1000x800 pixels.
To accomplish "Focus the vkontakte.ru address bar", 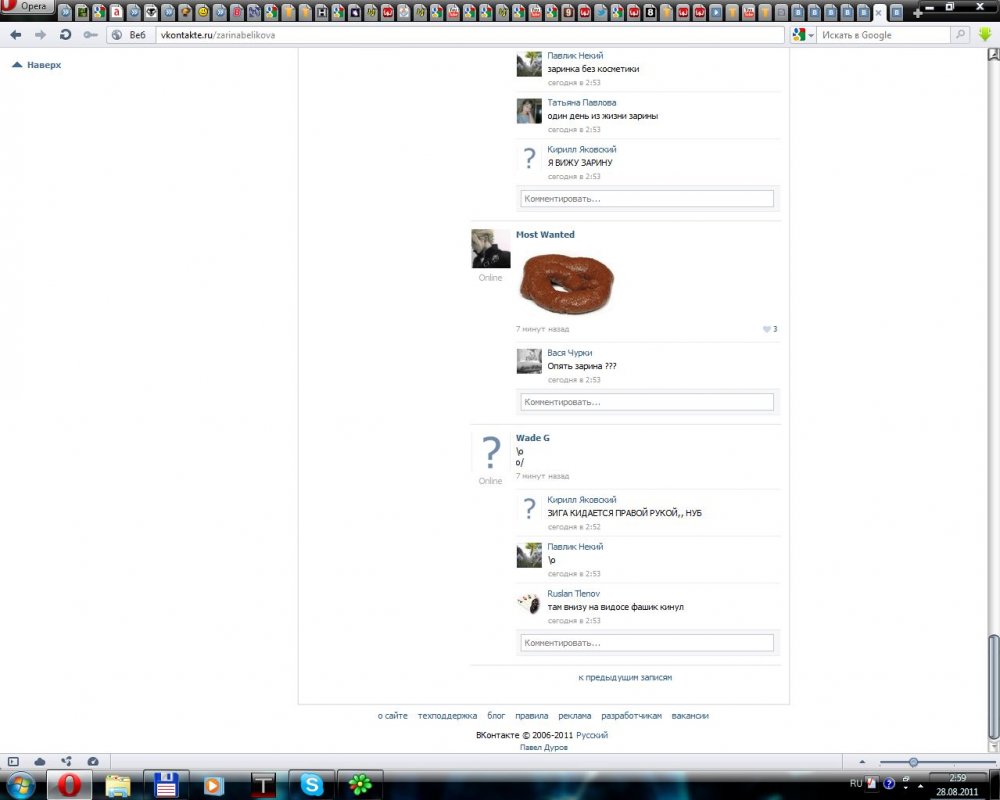I will [x=469, y=35].
